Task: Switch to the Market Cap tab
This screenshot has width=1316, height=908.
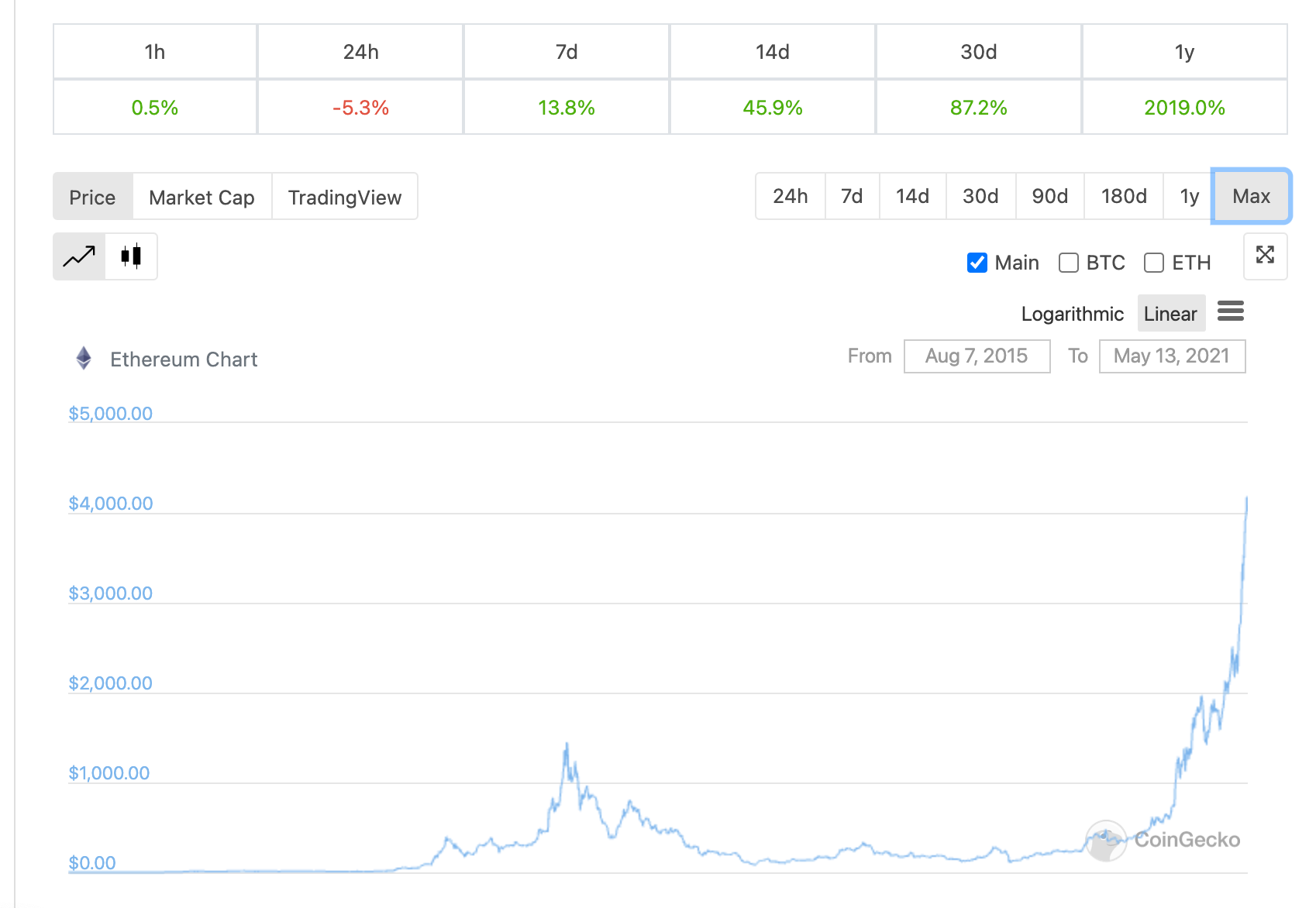Action: 202,197
